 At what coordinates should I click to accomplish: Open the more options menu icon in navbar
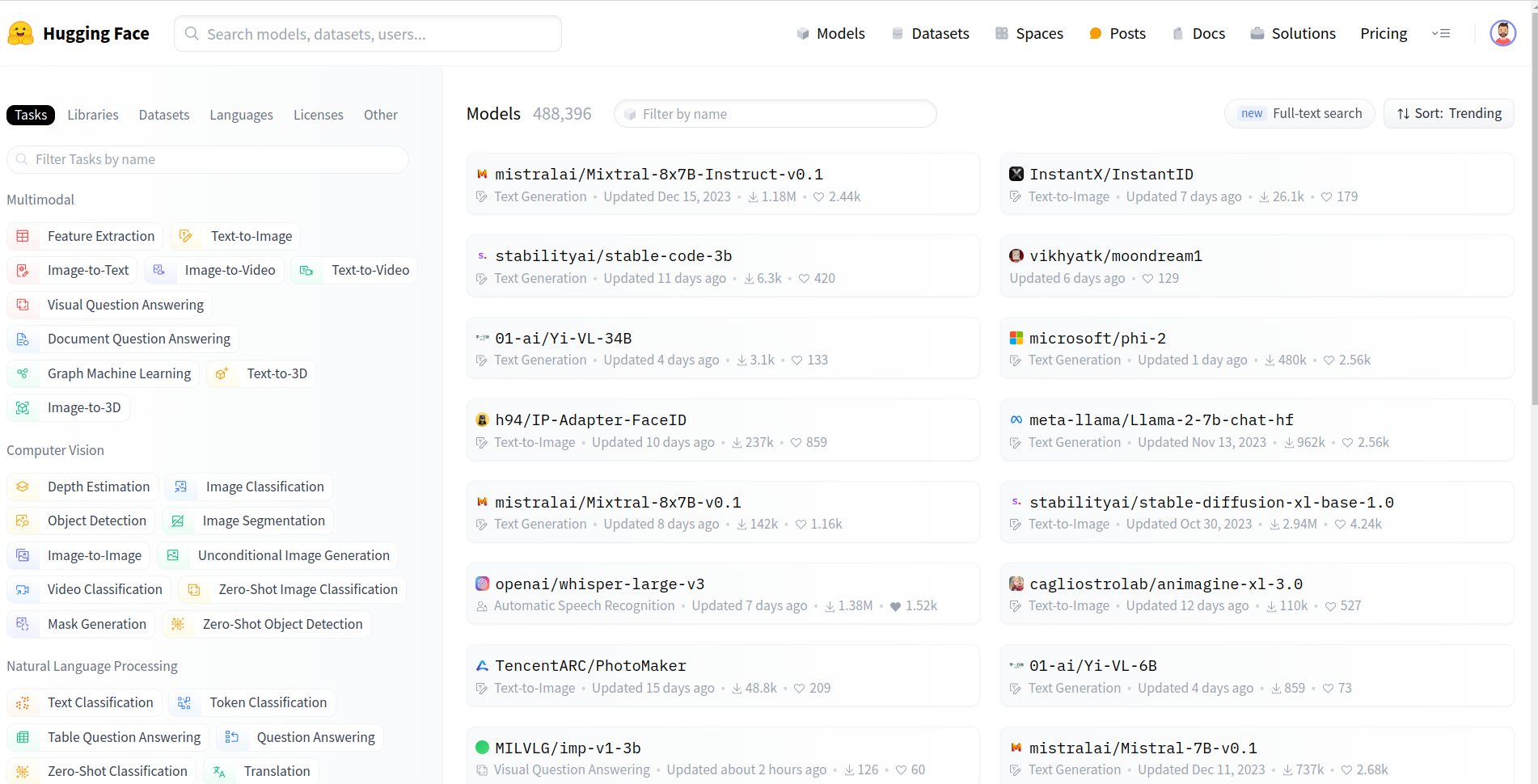[x=1441, y=33]
